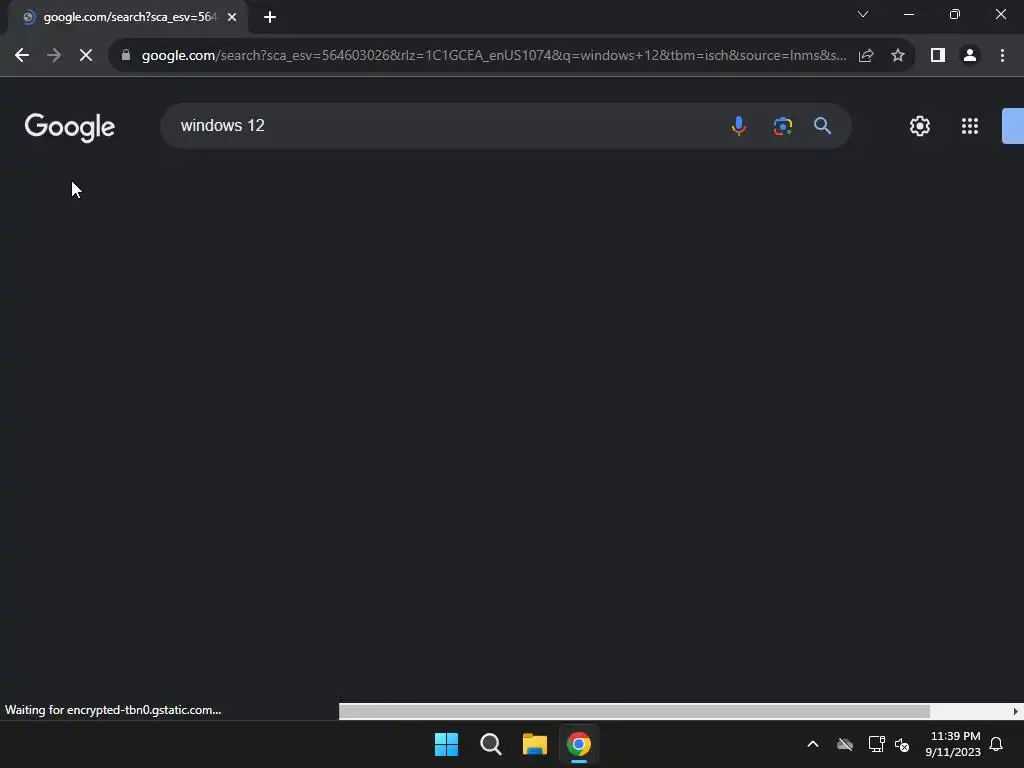Open Google quick settings gear
The height and width of the screenshot is (768, 1024).
[x=920, y=125]
